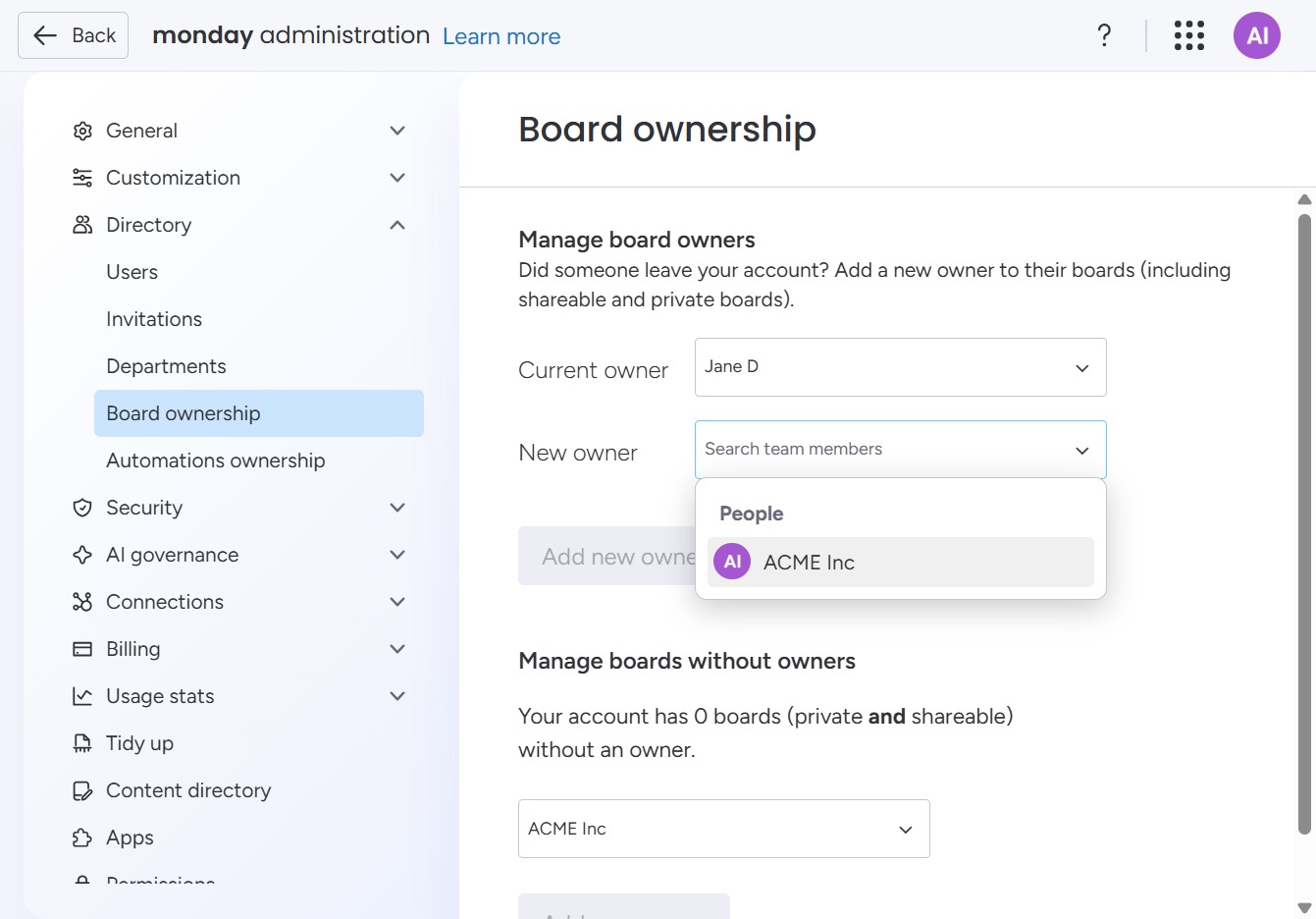
Task: Go back using the Back button
Action: [x=73, y=35]
